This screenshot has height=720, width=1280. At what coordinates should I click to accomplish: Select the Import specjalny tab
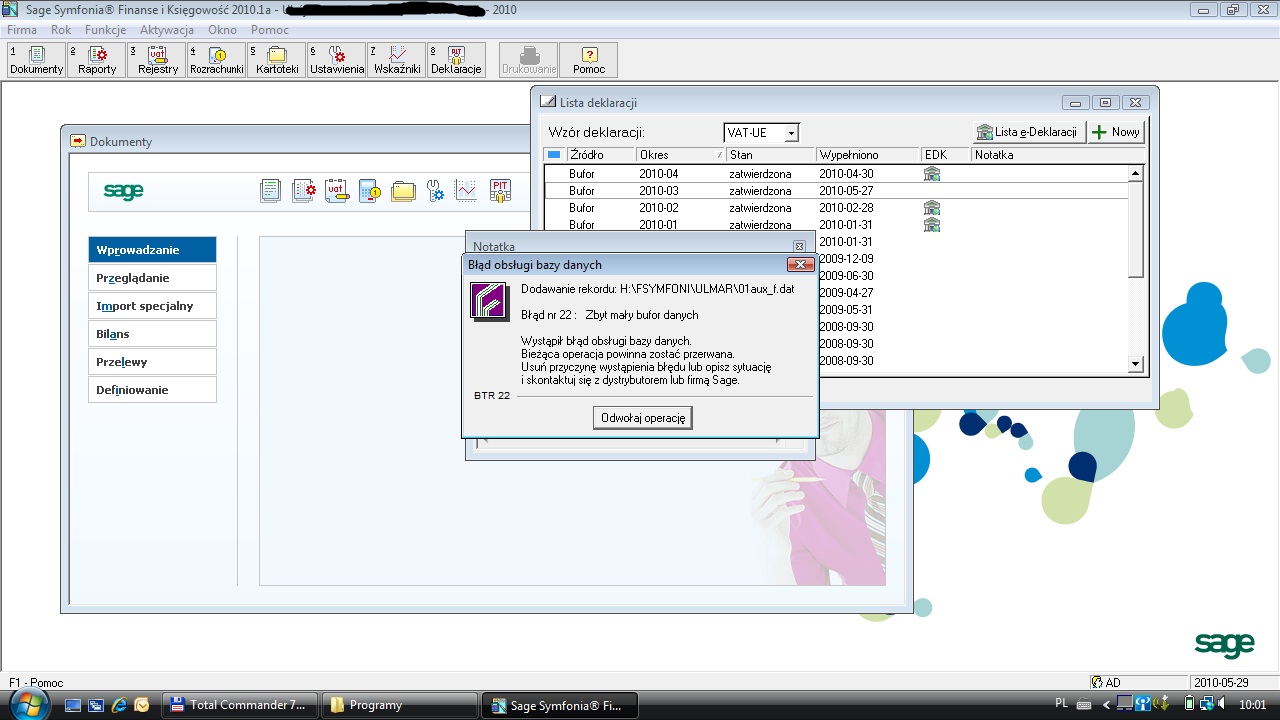coord(152,306)
